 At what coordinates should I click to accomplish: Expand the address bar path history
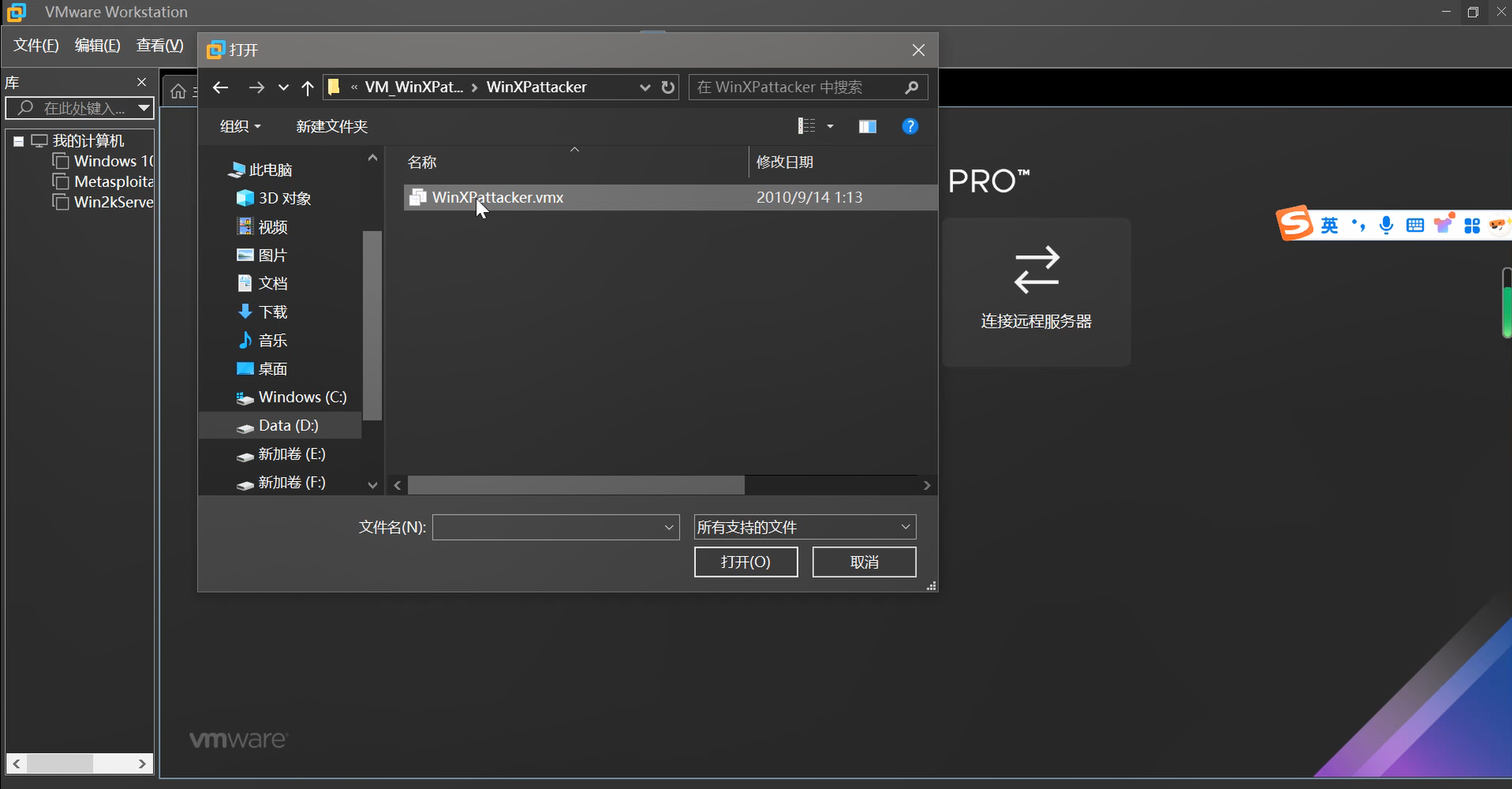(x=645, y=87)
